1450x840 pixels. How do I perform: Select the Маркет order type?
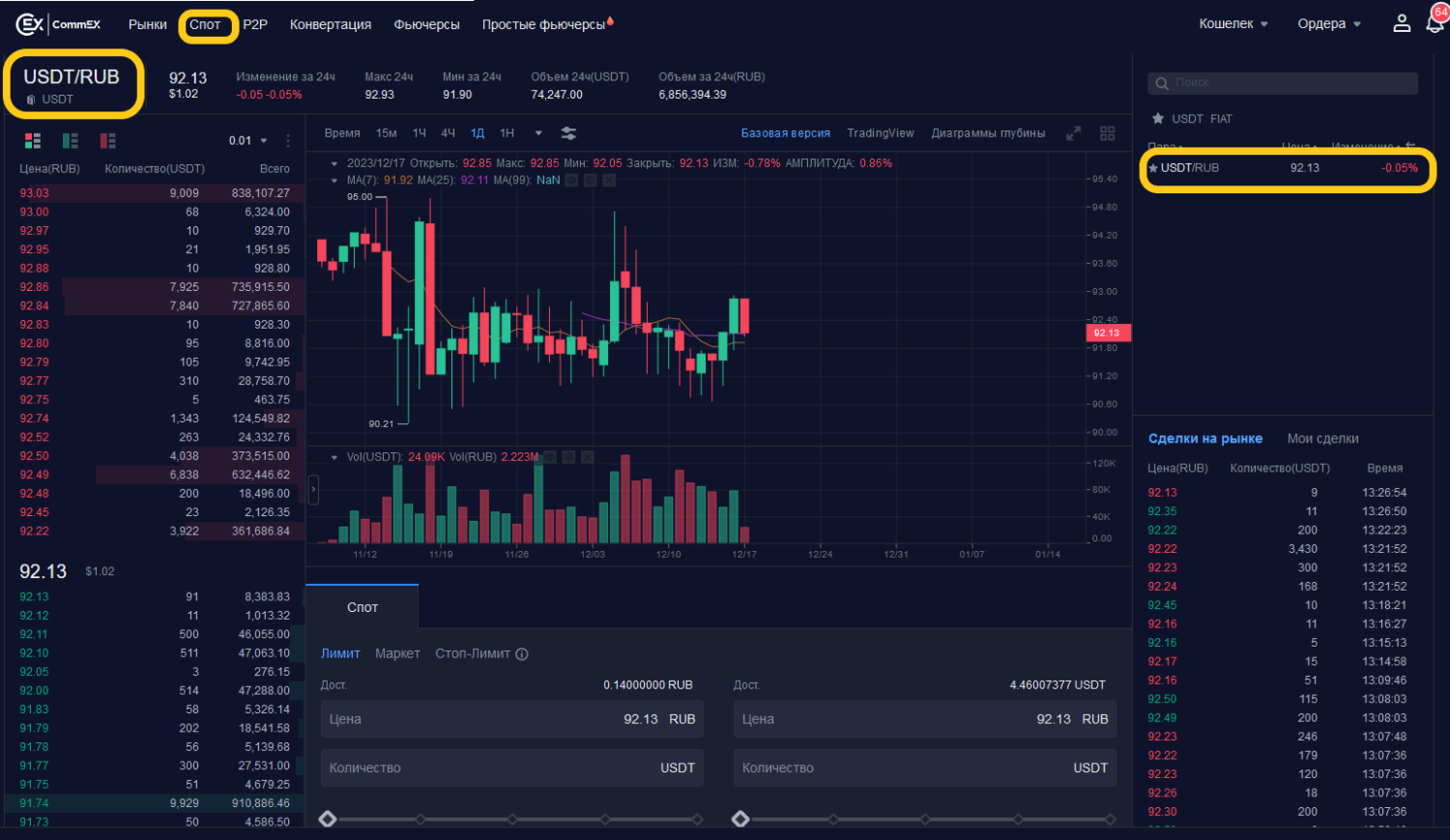coord(397,654)
